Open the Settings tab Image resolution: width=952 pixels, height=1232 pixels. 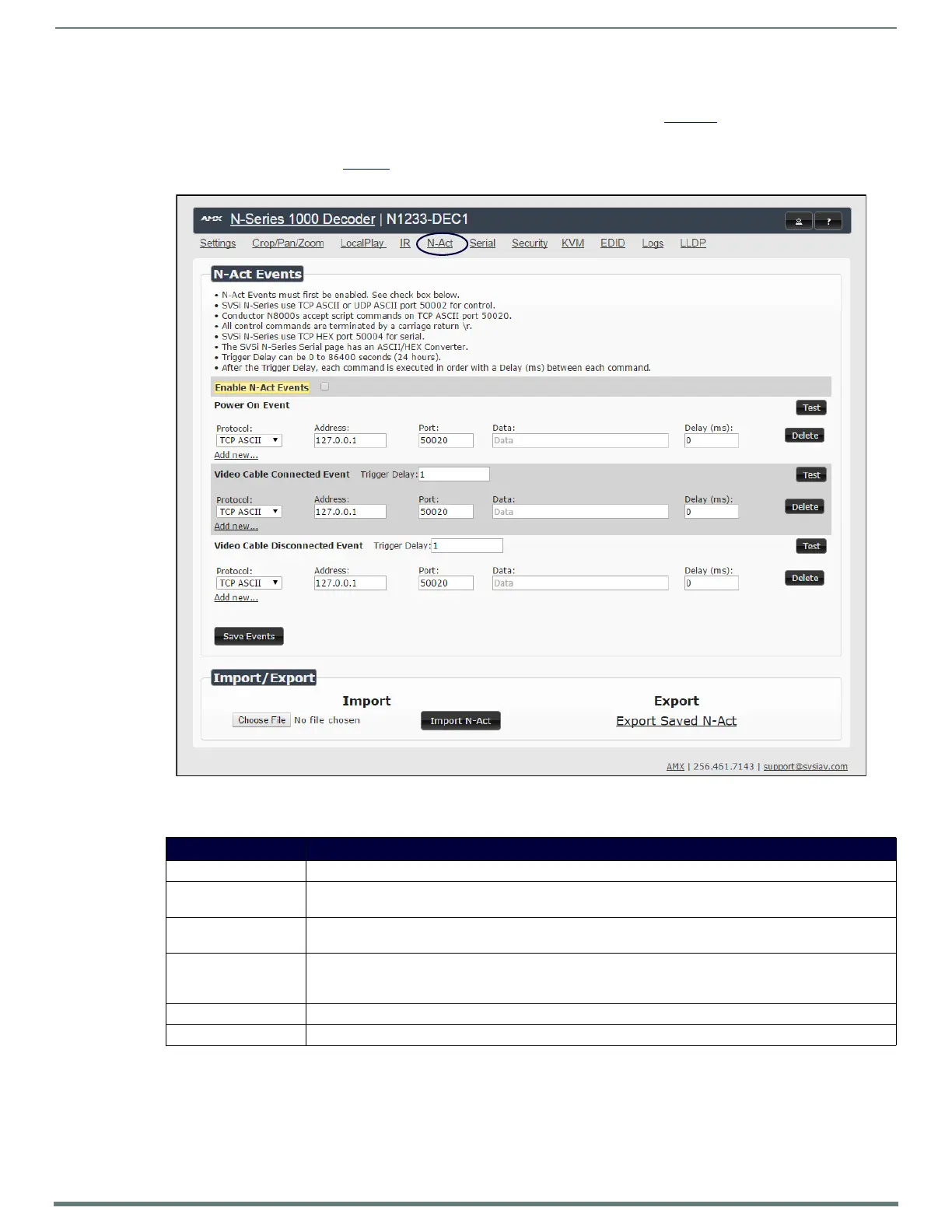(218, 243)
